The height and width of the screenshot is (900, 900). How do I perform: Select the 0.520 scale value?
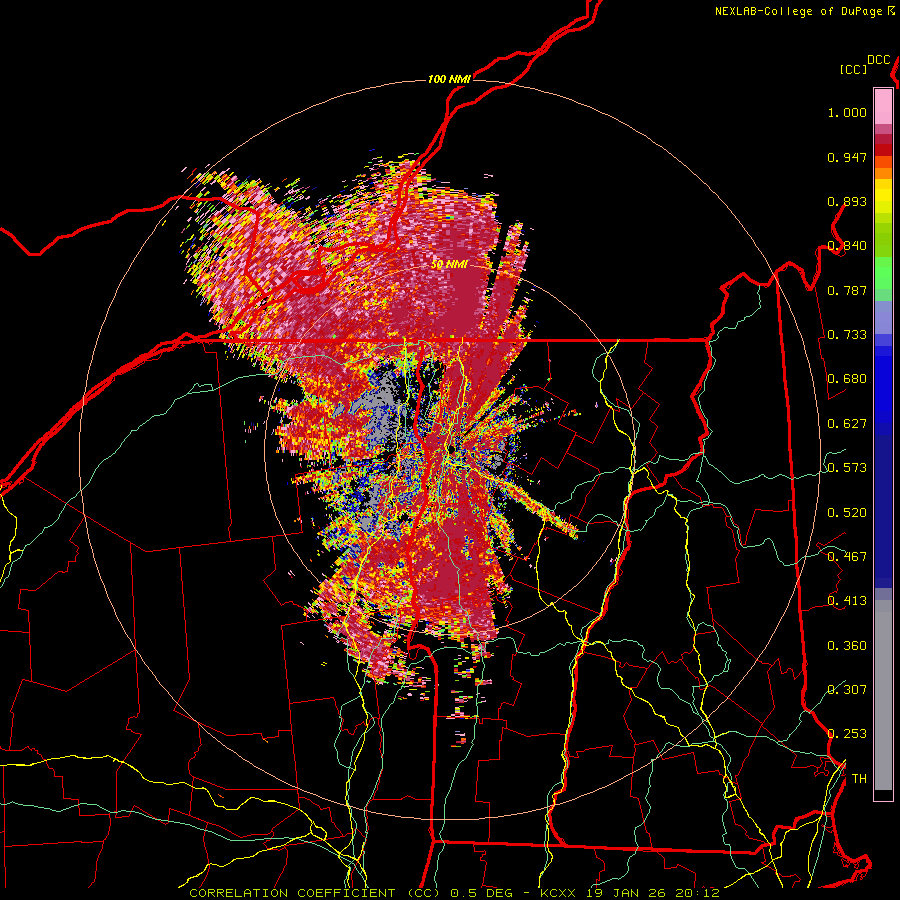click(x=847, y=513)
